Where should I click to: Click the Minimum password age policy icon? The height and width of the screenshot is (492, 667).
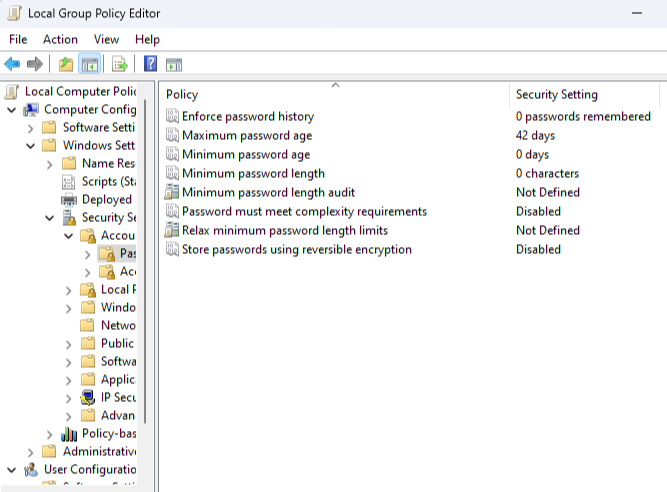(172, 154)
